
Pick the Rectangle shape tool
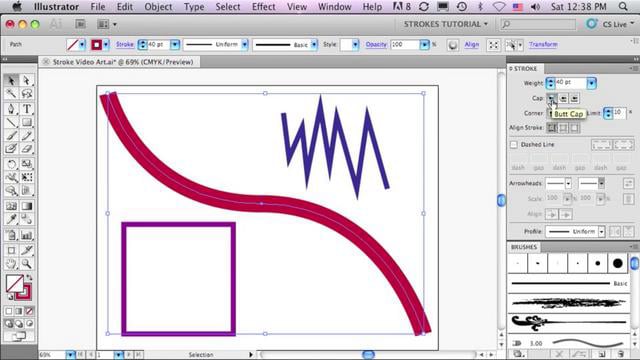point(27,122)
